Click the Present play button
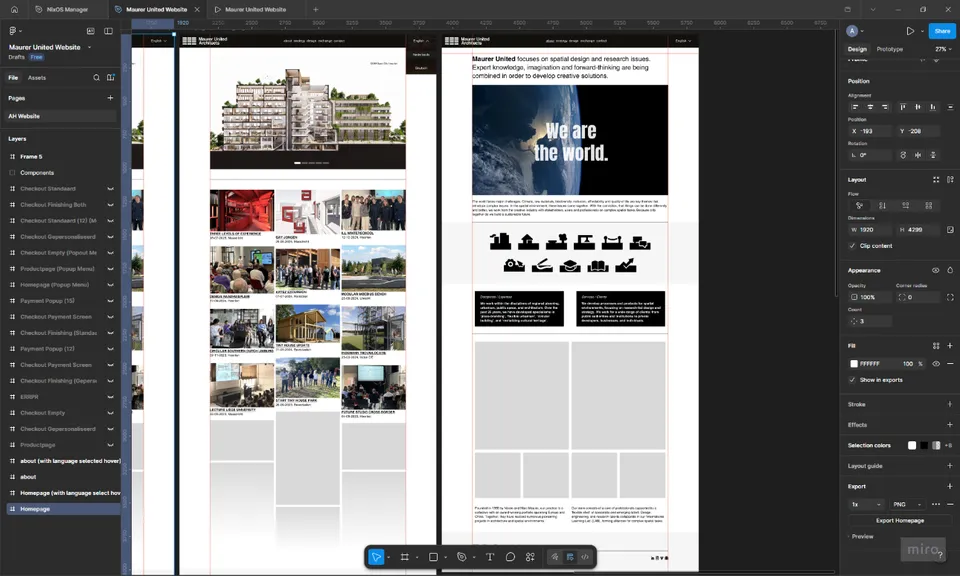The width and height of the screenshot is (960, 576). (x=910, y=31)
